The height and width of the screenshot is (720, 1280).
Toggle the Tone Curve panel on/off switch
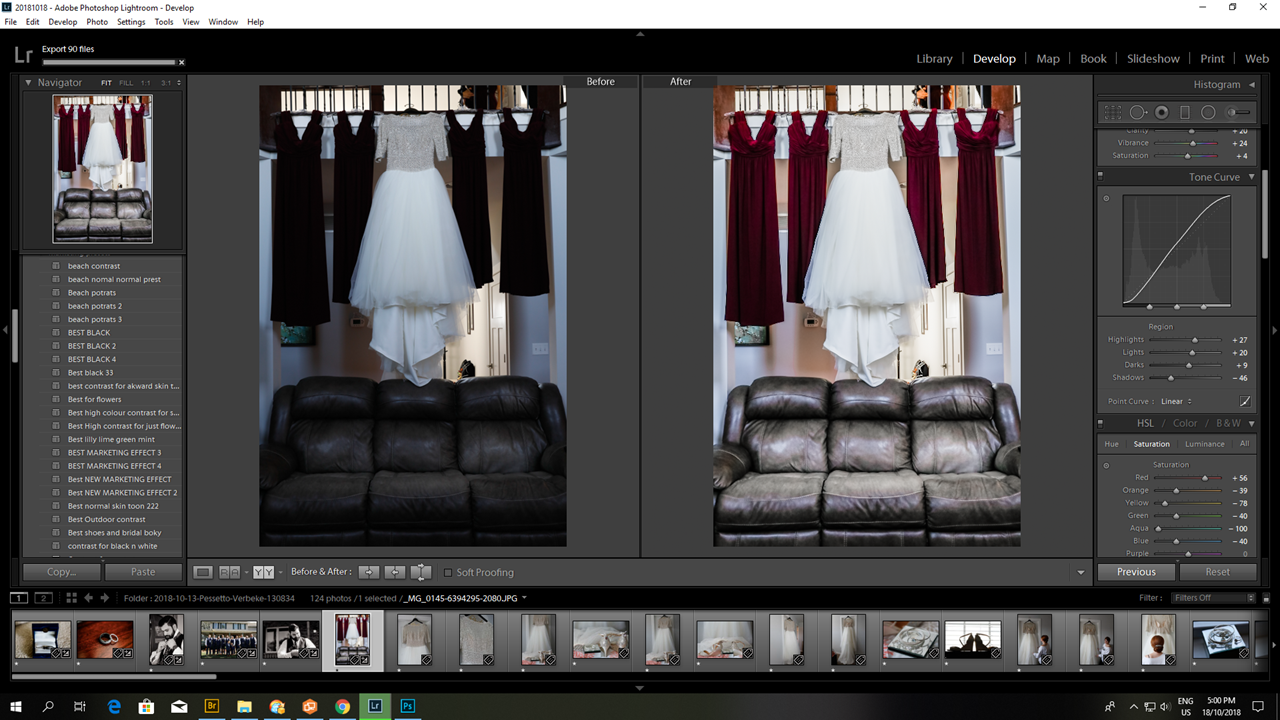click(1100, 176)
